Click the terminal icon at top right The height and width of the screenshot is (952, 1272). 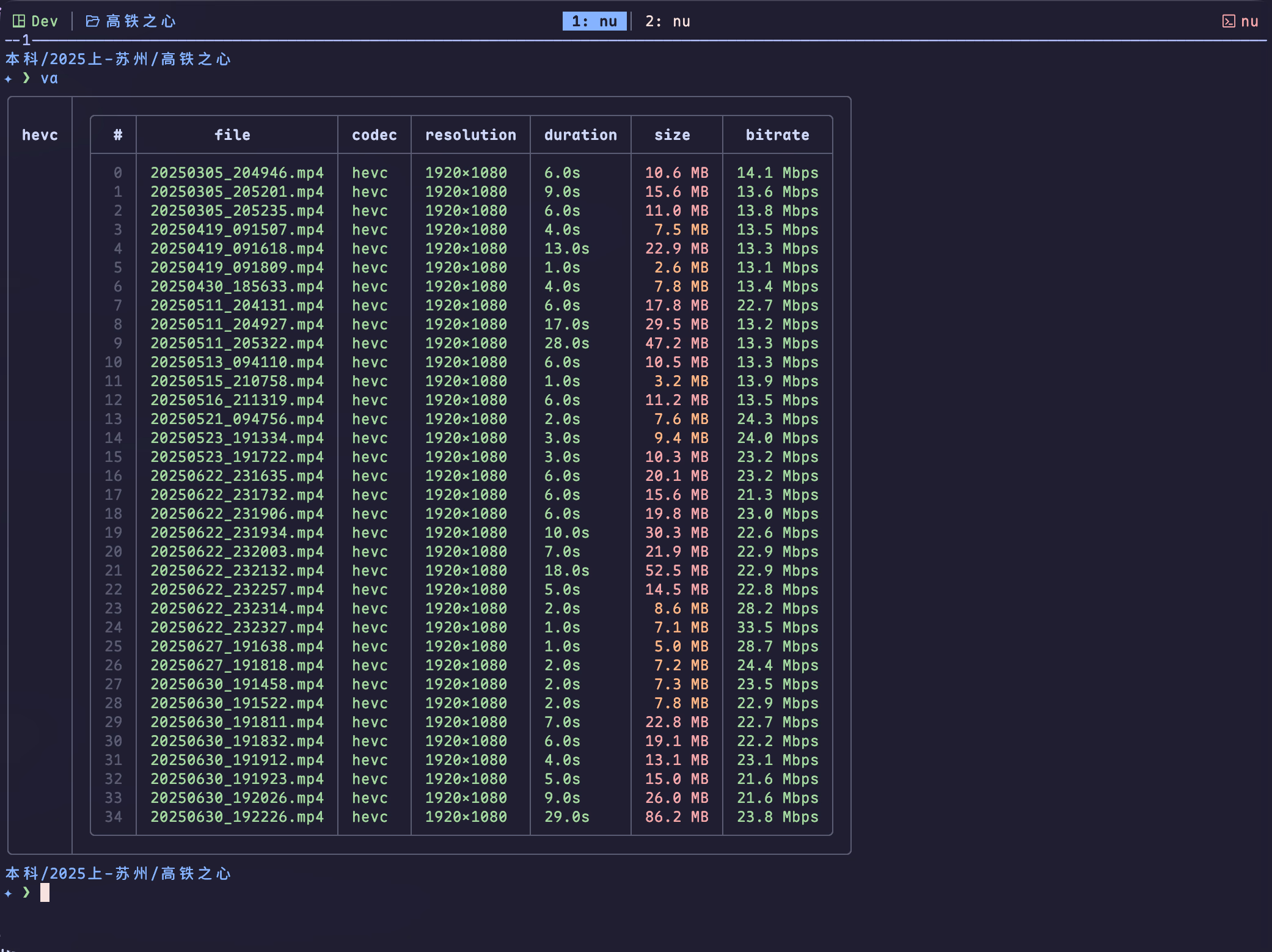(1228, 21)
